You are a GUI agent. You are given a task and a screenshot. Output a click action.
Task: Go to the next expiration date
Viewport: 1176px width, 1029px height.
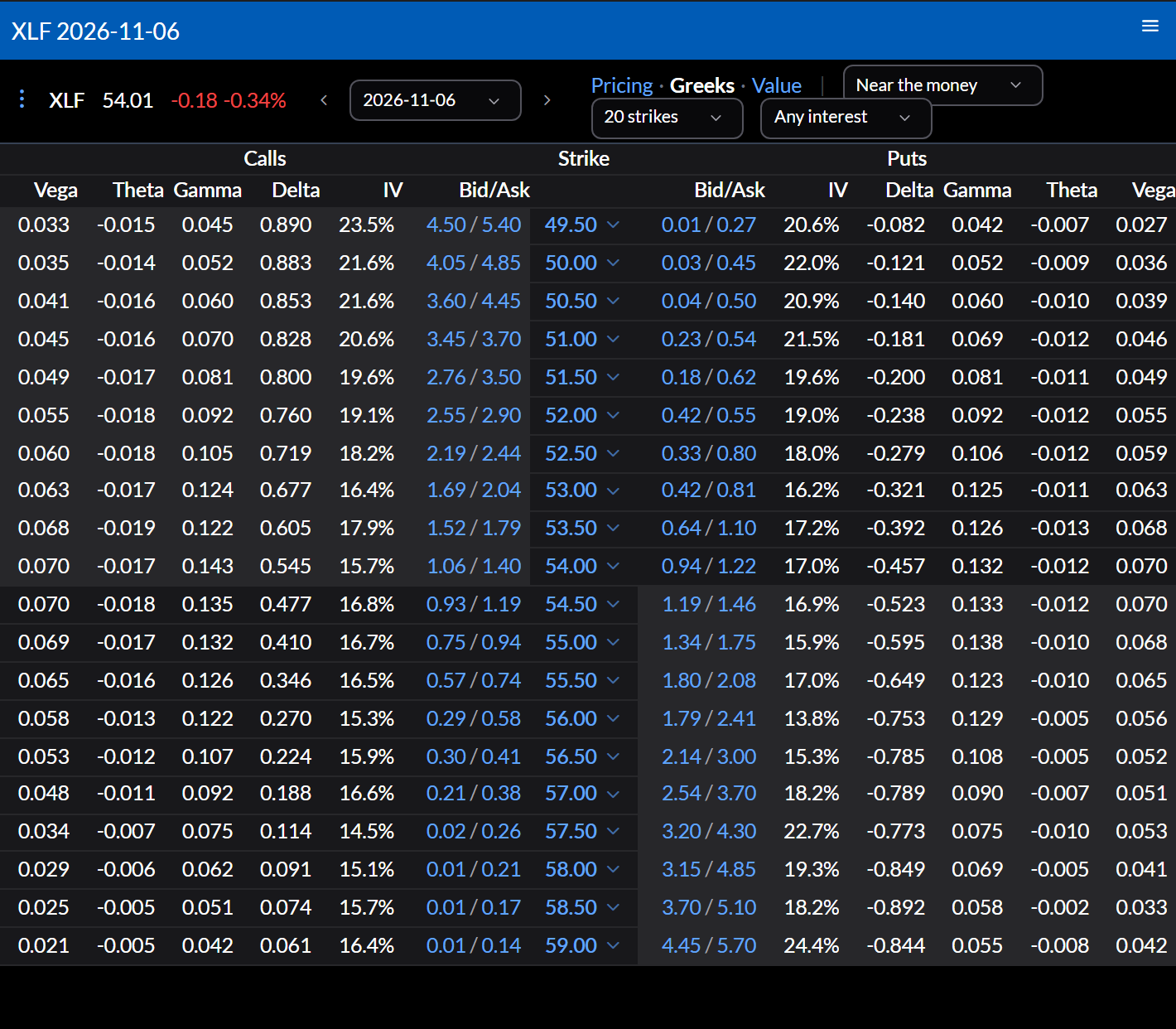547,100
